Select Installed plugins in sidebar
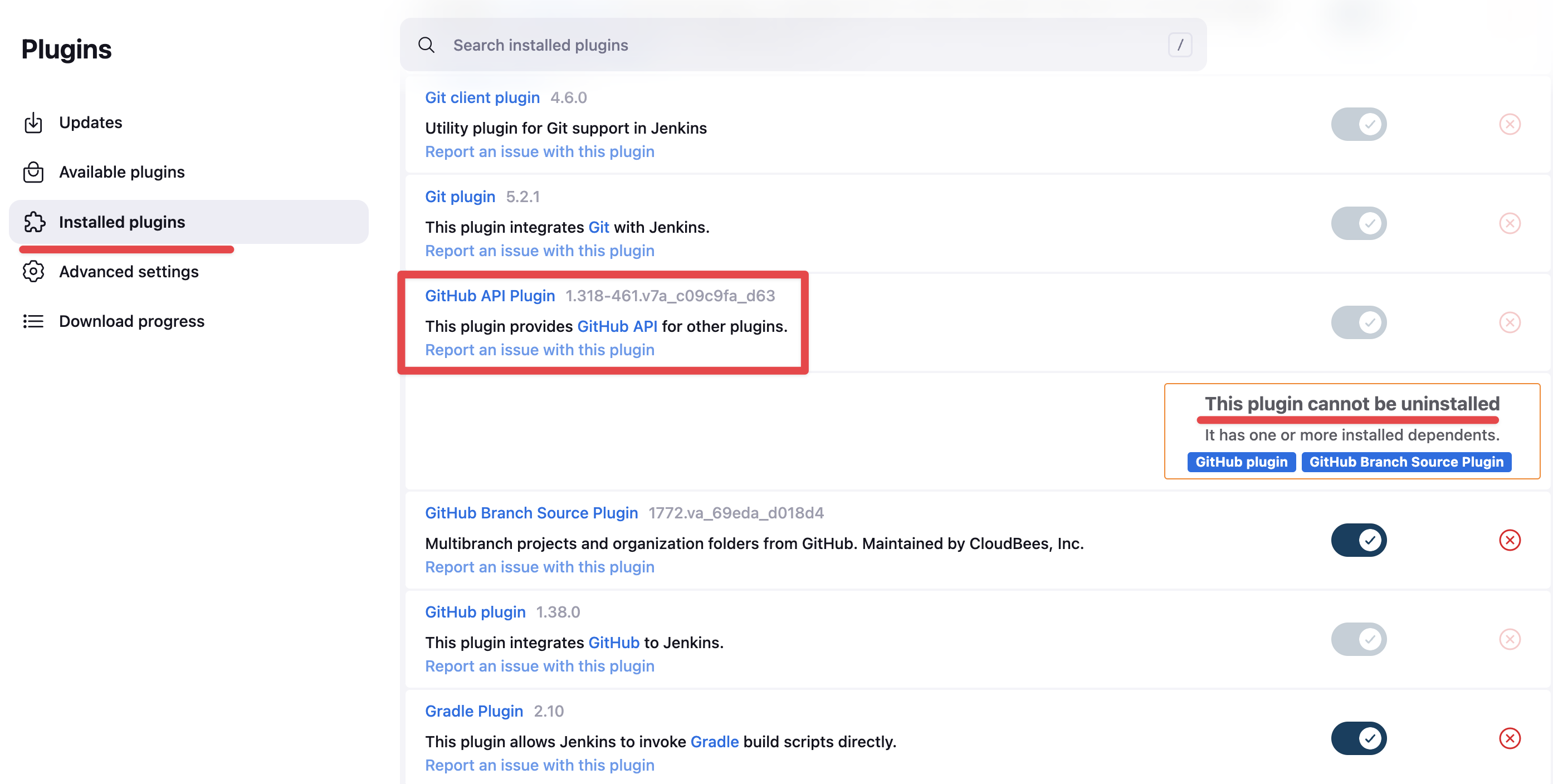 click(189, 222)
